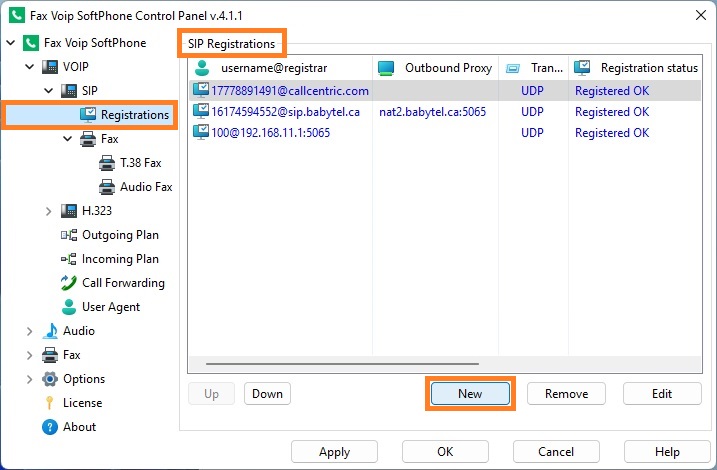Screen dimensions: 717x470
Task: Click the icon in the Transport column header
Action: click(513, 69)
